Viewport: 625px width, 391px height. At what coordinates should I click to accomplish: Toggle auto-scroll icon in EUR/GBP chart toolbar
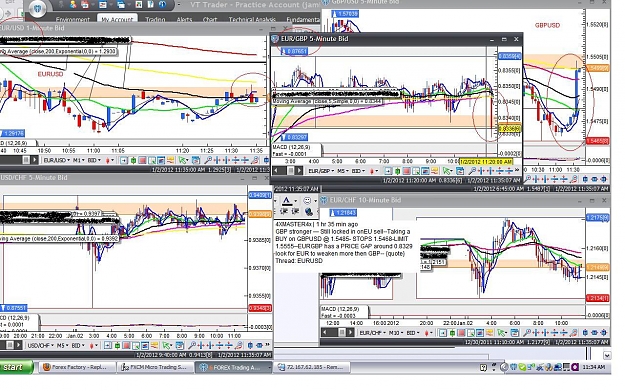[x=388, y=171]
